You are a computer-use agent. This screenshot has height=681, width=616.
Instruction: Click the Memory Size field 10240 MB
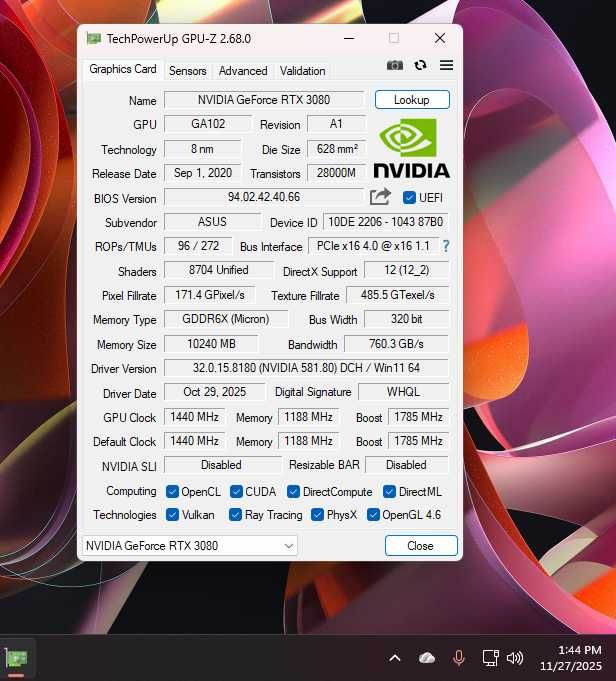click(x=211, y=344)
